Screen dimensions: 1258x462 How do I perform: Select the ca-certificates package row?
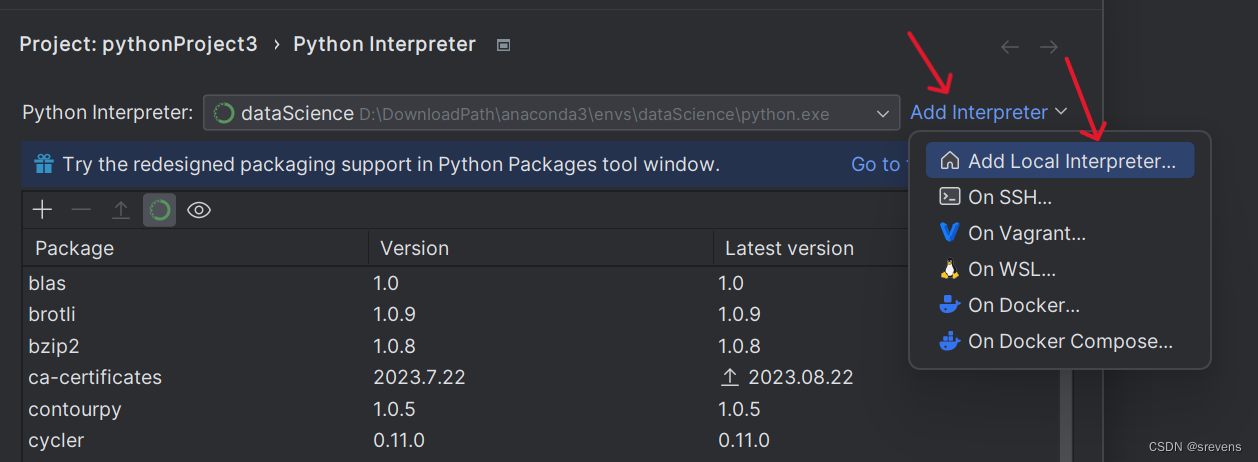pyautogui.click(x=96, y=377)
